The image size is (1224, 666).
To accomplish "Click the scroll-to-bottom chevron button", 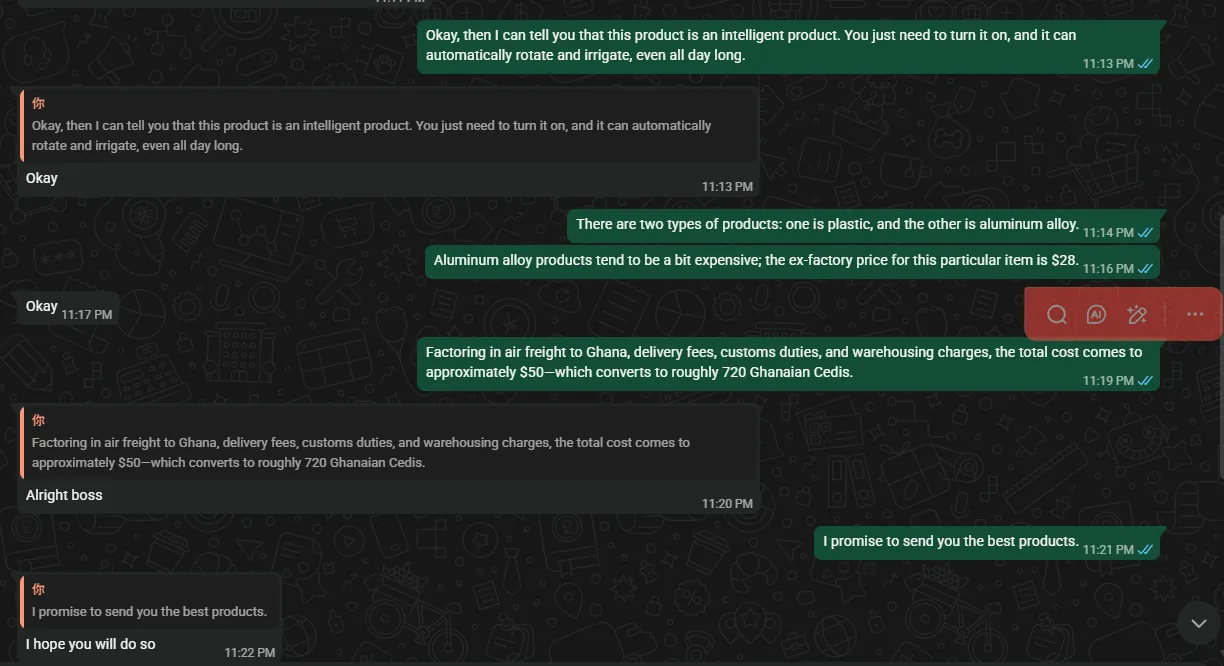I will [x=1198, y=624].
